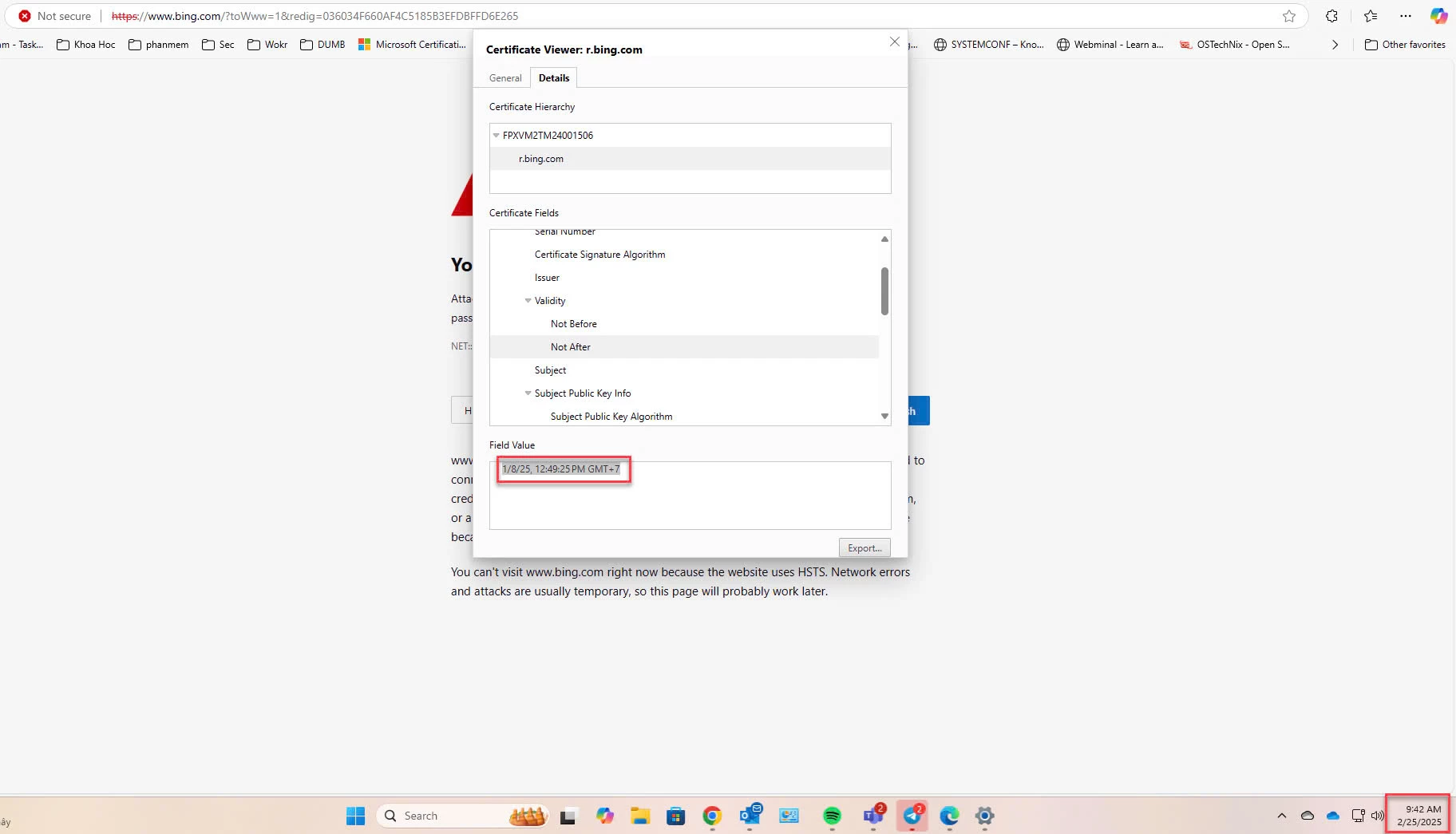Click the Certificate Fields scroll down arrow
Screen dimensions: 1456x834
tap(884, 416)
